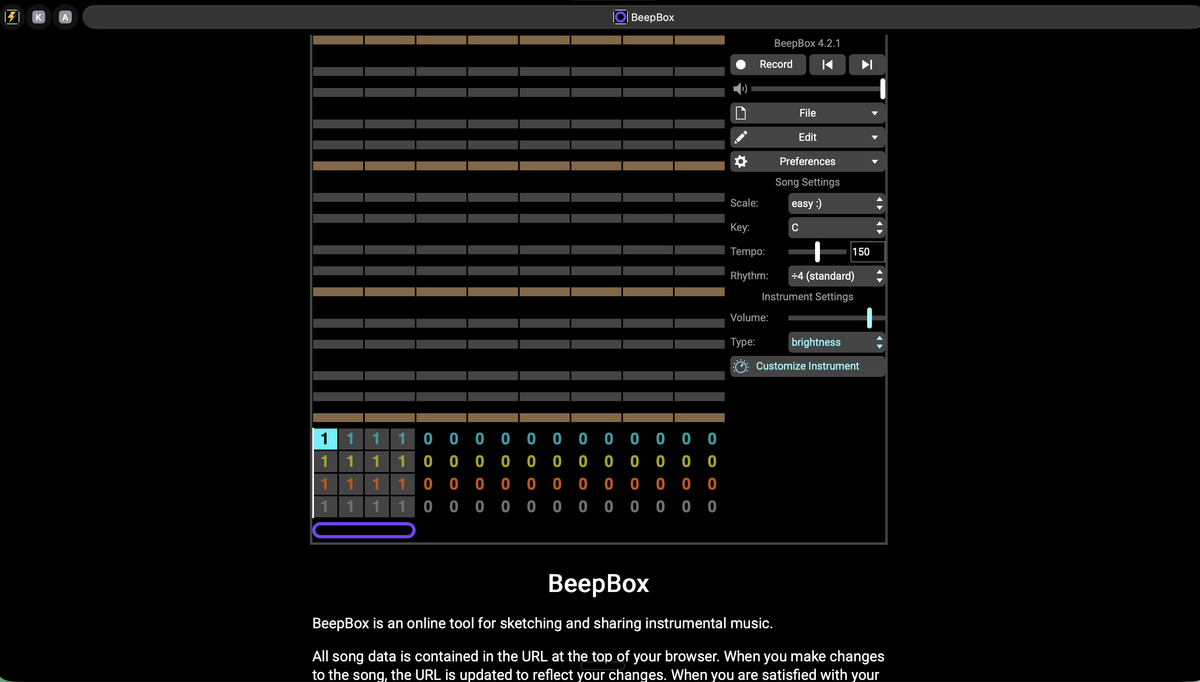Click the Customize Instrument button
This screenshot has height=682, width=1200.
click(x=807, y=366)
